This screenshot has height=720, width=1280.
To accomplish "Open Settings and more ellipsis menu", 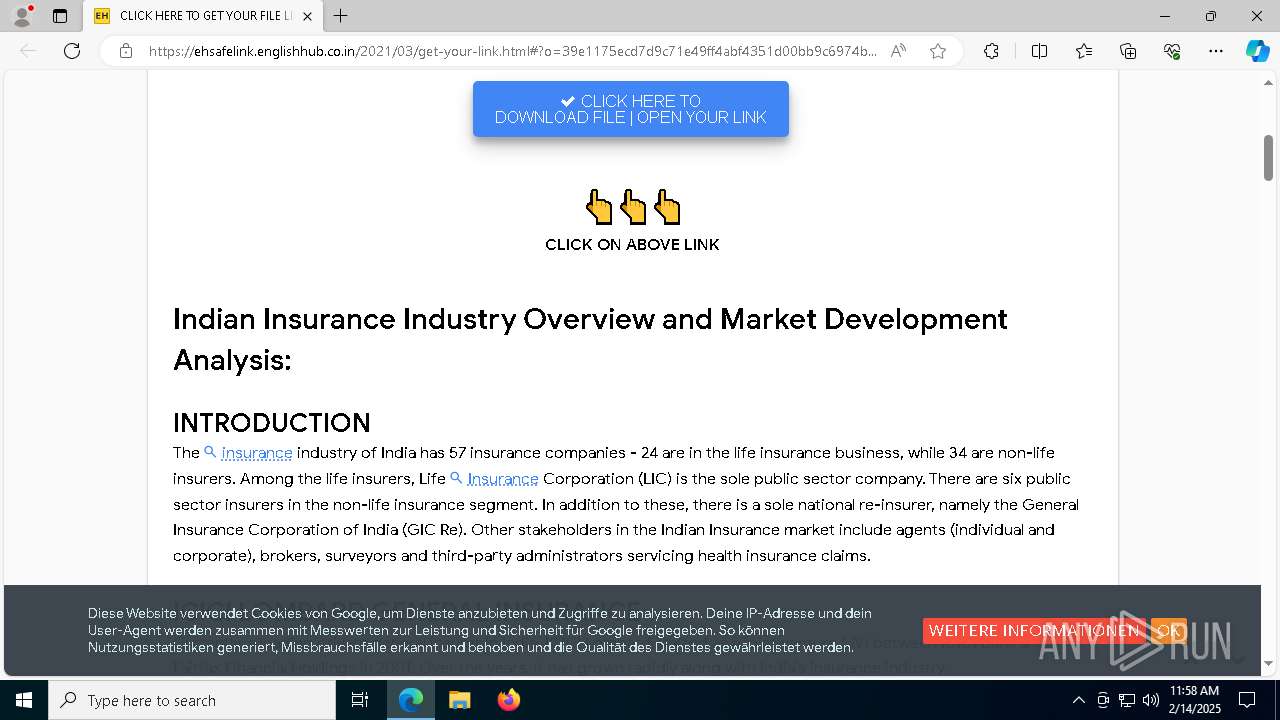I will (1216, 51).
